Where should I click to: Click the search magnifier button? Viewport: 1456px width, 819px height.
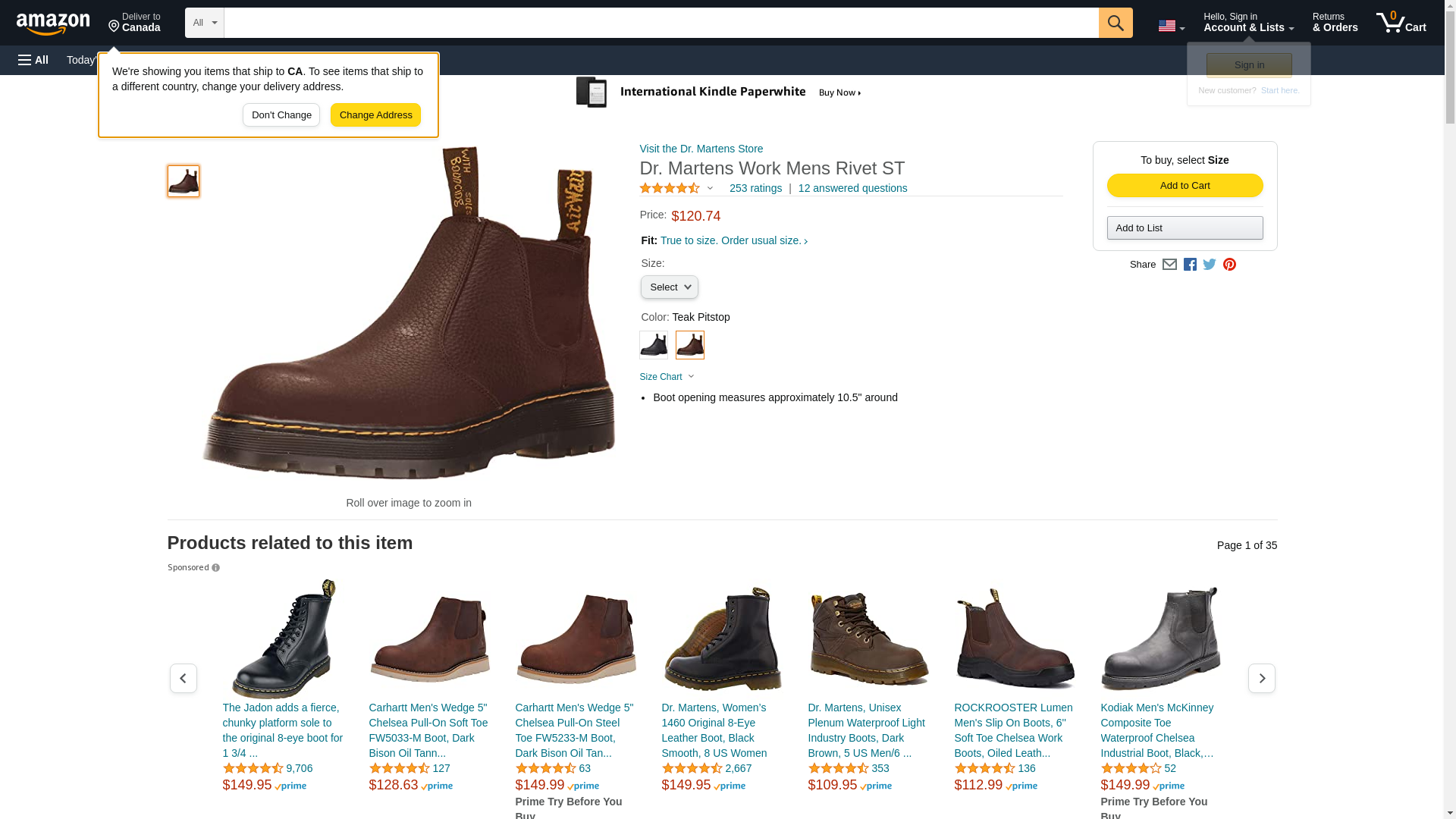(x=1116, y=23)
